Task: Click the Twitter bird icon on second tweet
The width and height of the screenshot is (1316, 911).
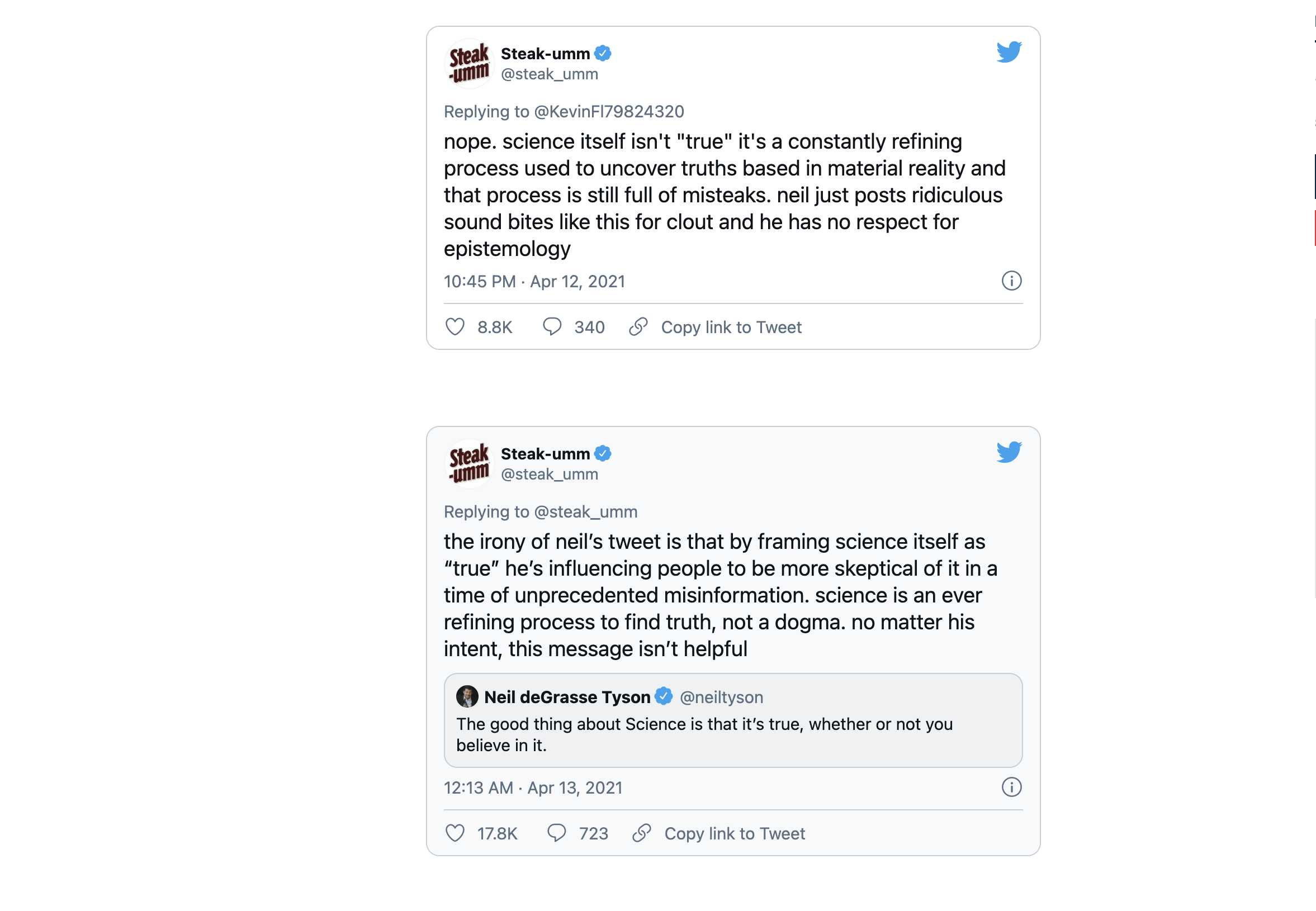Action: pyautogui.click(x=1009, y=452)
